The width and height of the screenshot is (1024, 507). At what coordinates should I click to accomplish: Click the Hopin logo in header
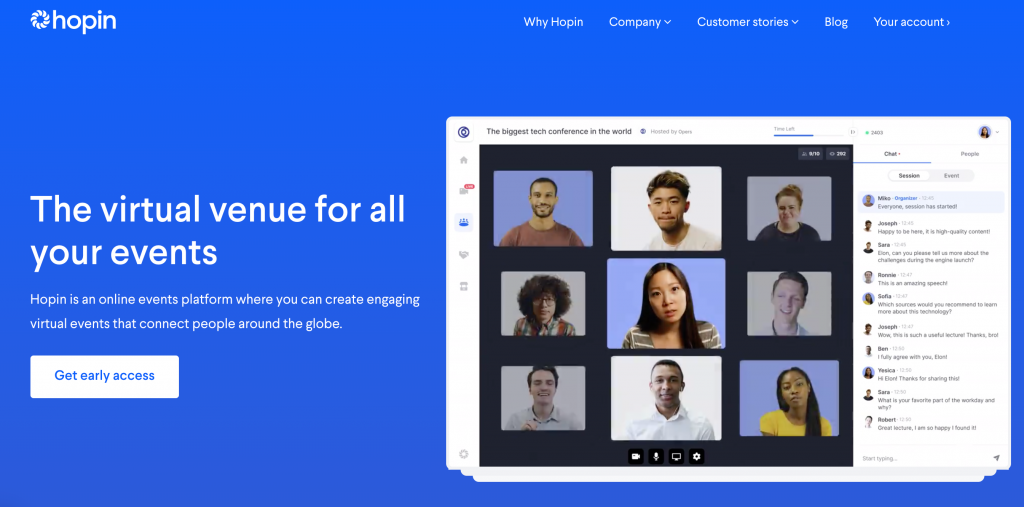(x=73, y=22)
